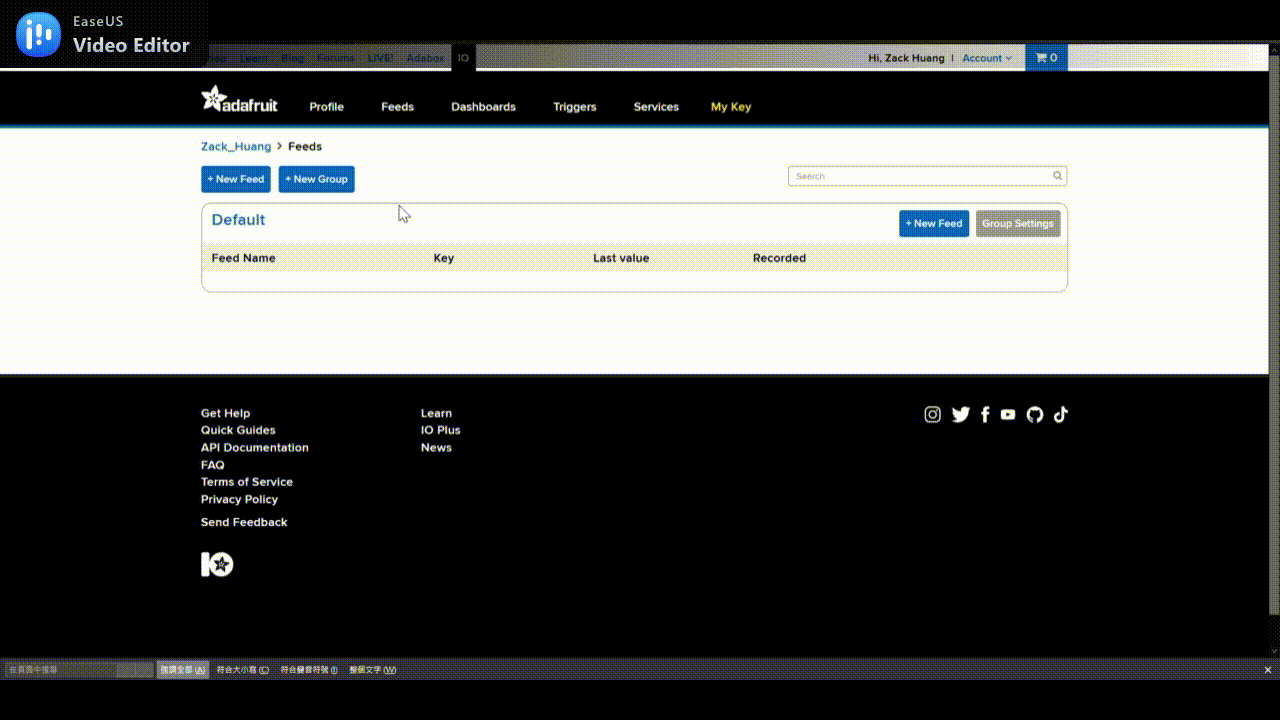Click the Feeds breadcrumb text

coord(305,147)
